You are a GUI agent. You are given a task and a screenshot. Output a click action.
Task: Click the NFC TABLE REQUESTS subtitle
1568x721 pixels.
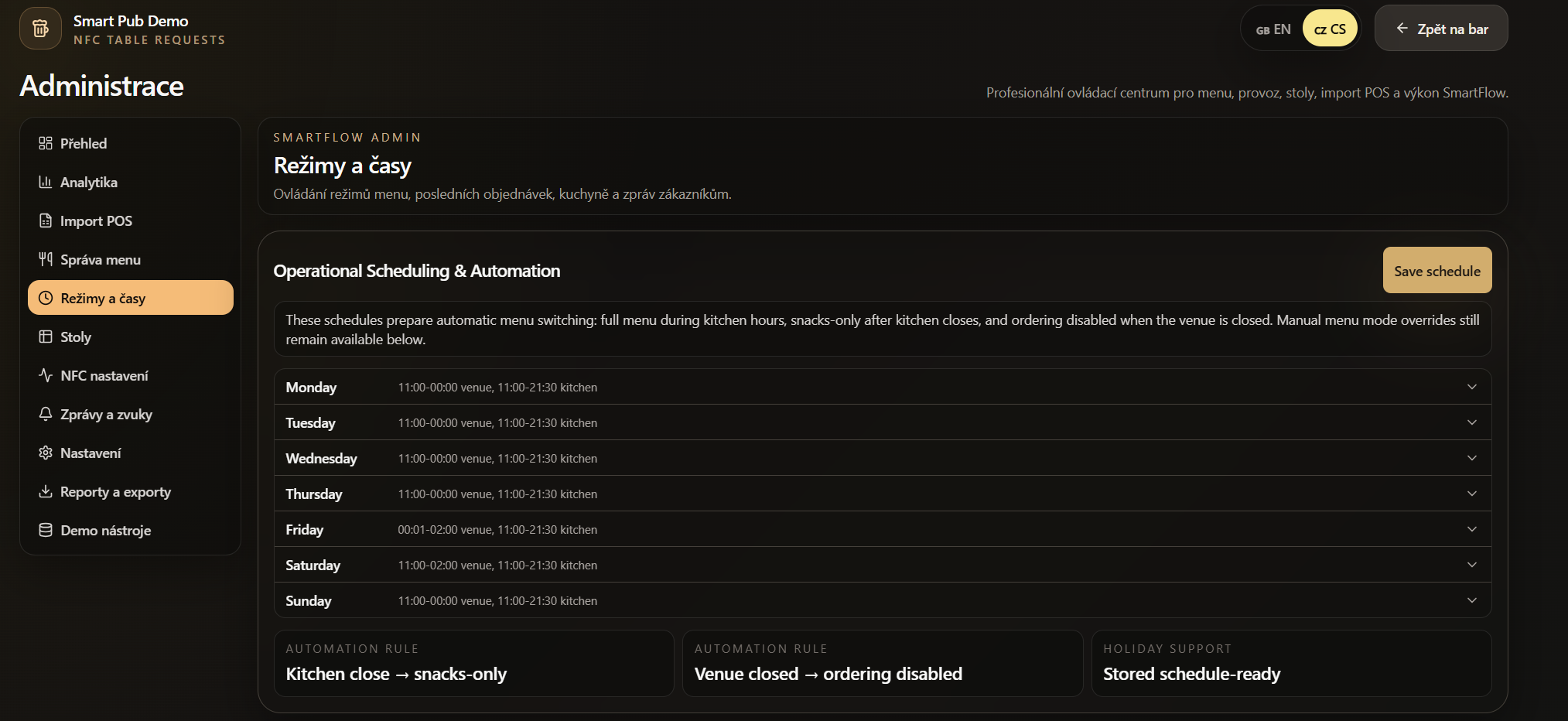[149, 39]
